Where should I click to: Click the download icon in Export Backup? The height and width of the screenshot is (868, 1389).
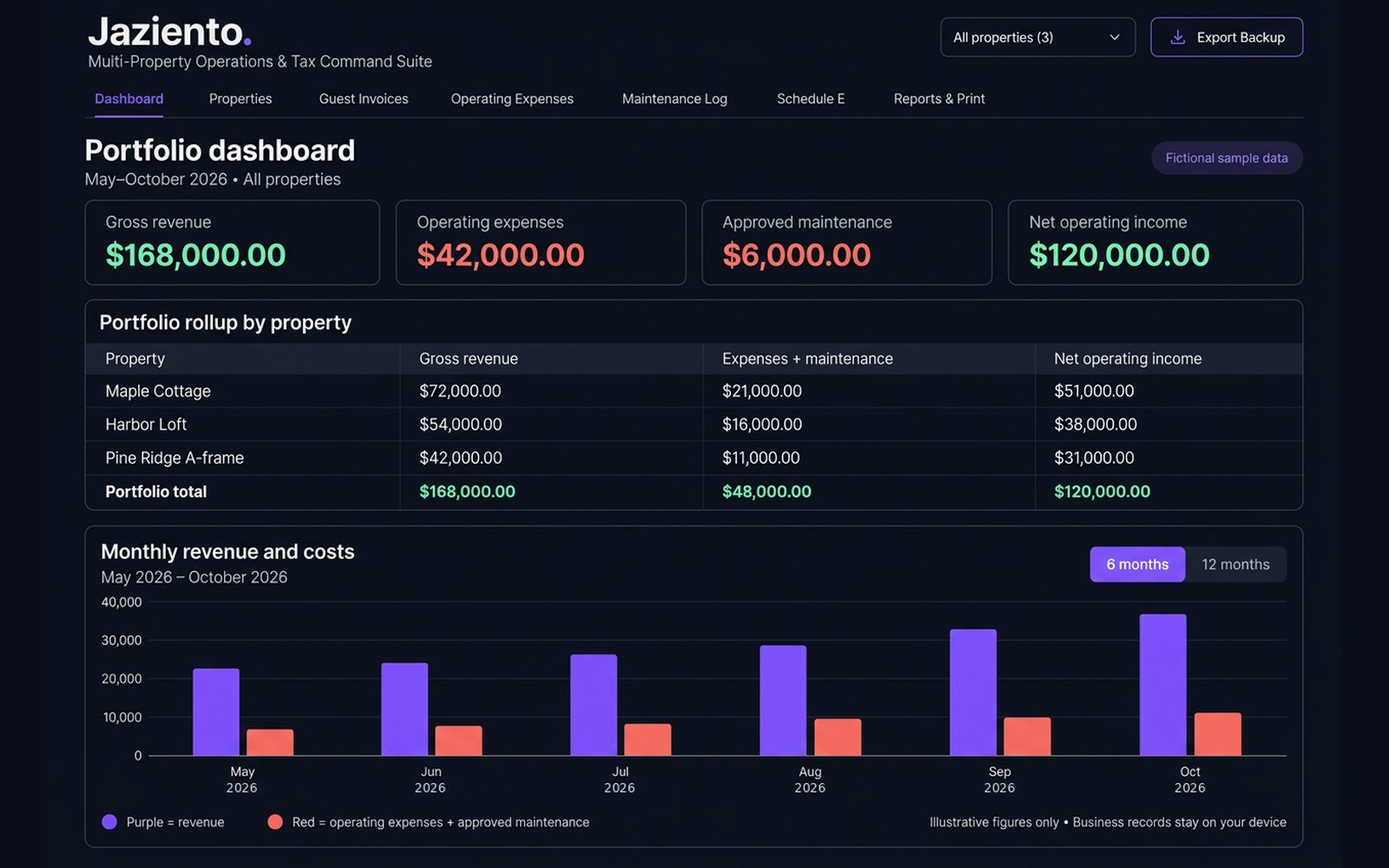(1177, 37)
